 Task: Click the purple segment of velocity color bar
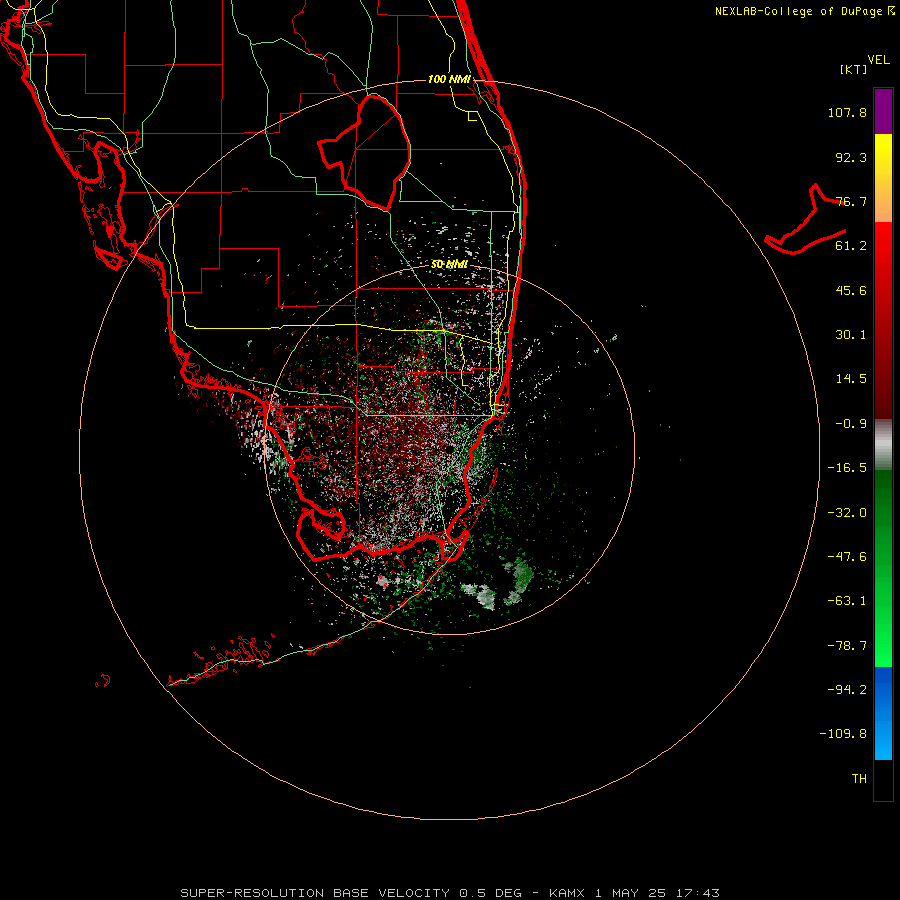[x=883, y=112]
